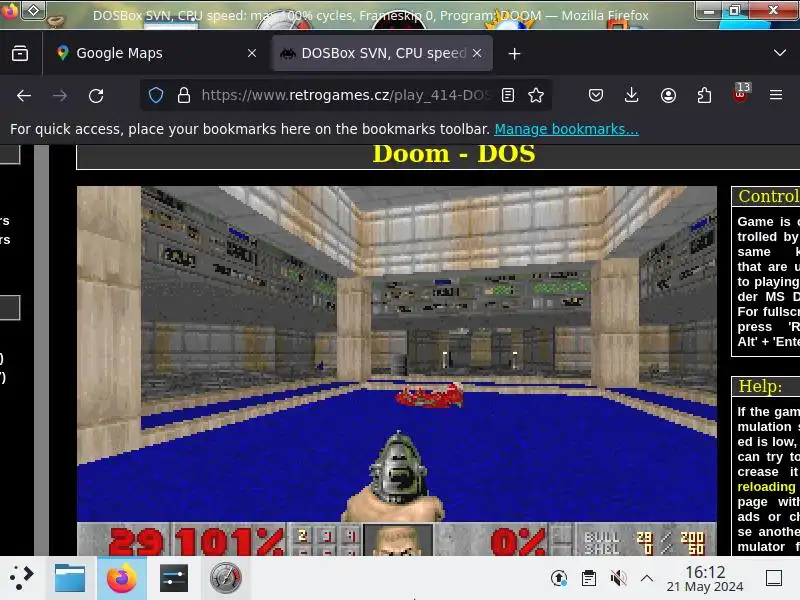Open the clock showing 16:12

705,579
